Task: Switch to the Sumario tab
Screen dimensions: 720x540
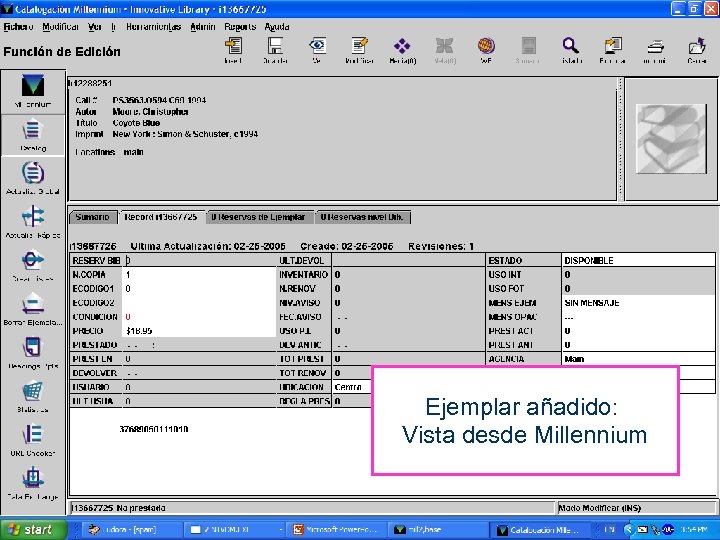Action: click(x=93, y=217)
